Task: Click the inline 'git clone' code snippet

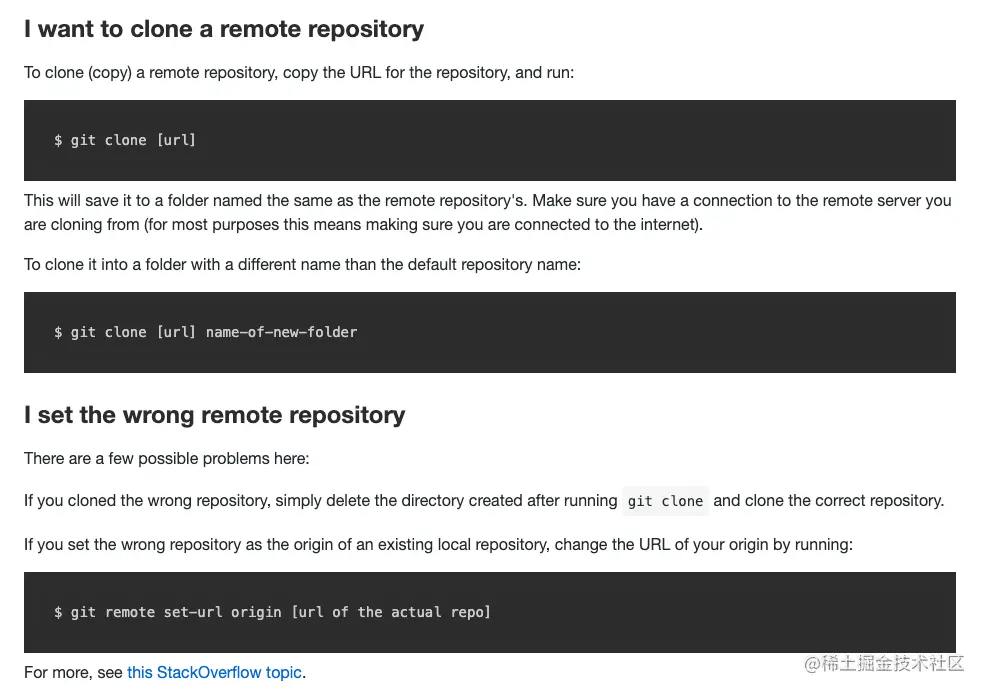Action: [x=665, y=501]
